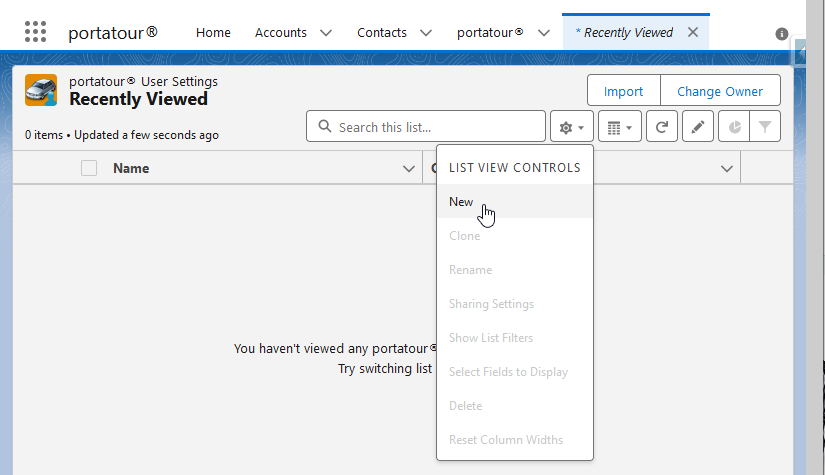Click the Change Owner button
825x475 pixels.
(x=720, y=91)
